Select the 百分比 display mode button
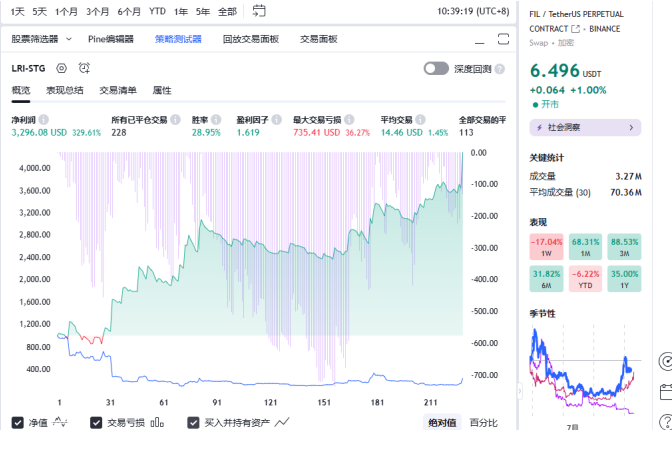672x466 pixels. click(x=483, y=422)
